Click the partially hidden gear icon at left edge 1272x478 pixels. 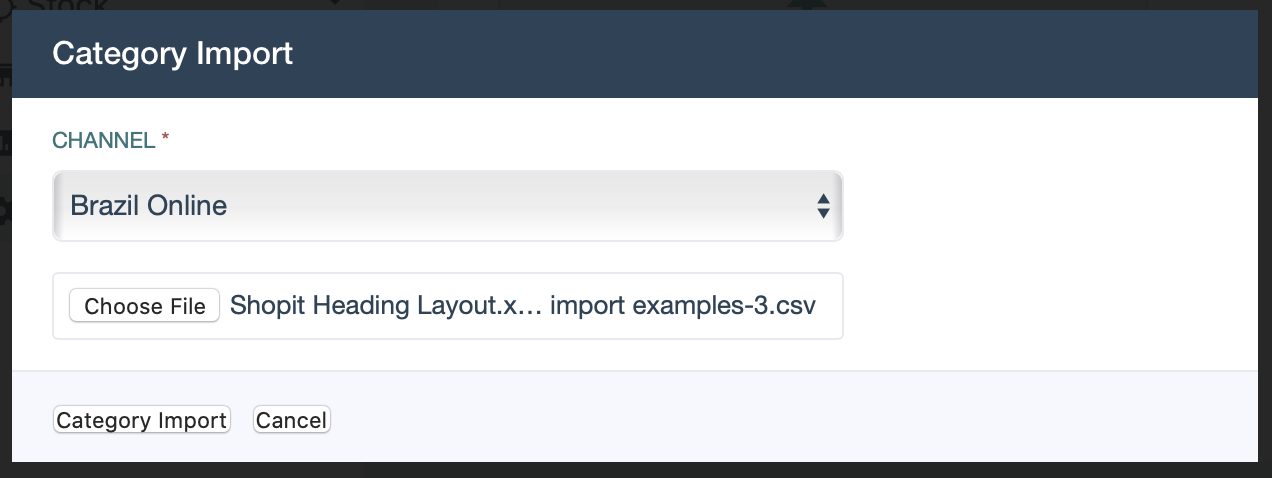click(5, 212)
